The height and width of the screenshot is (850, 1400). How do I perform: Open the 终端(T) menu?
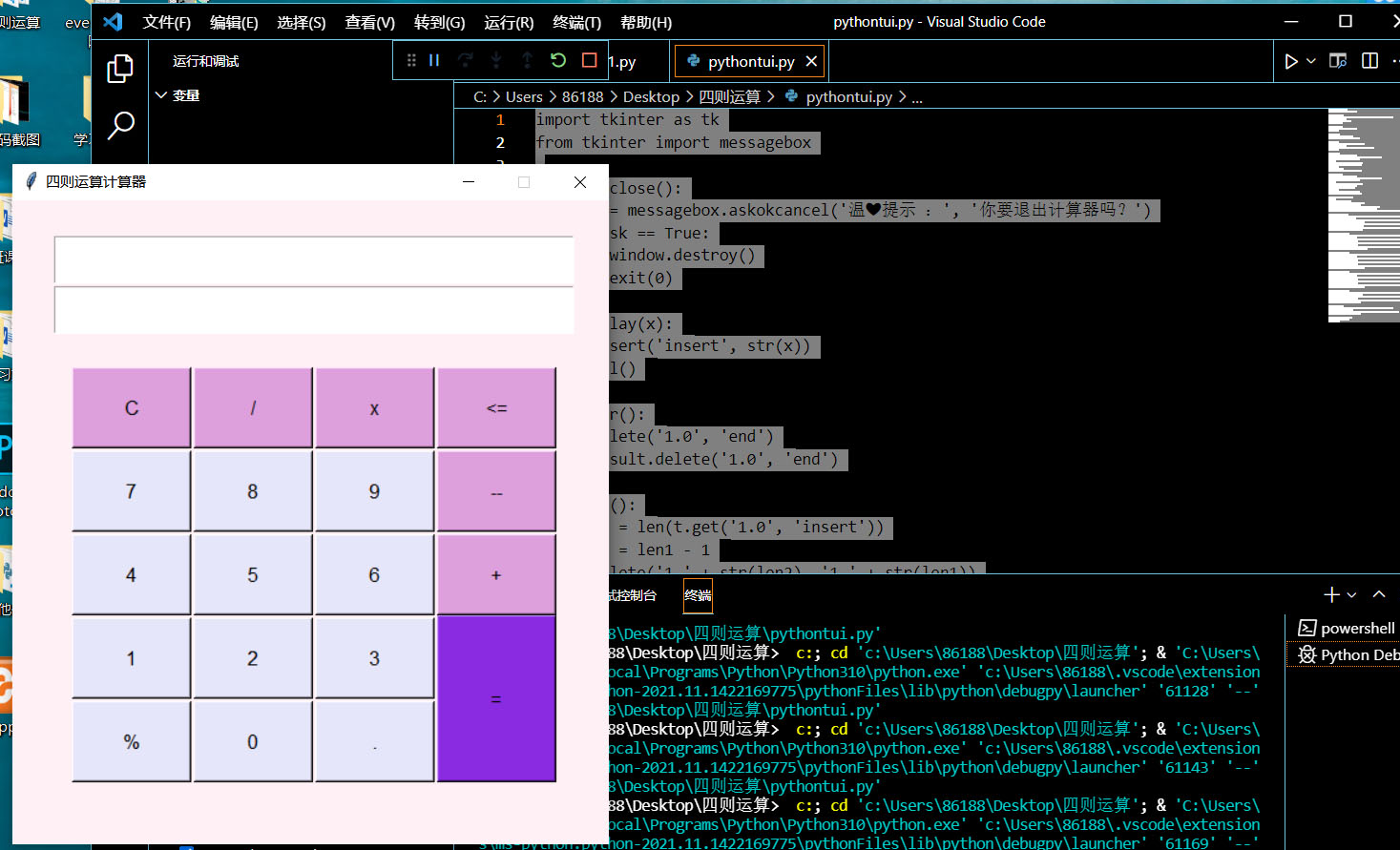coord(577,22)
